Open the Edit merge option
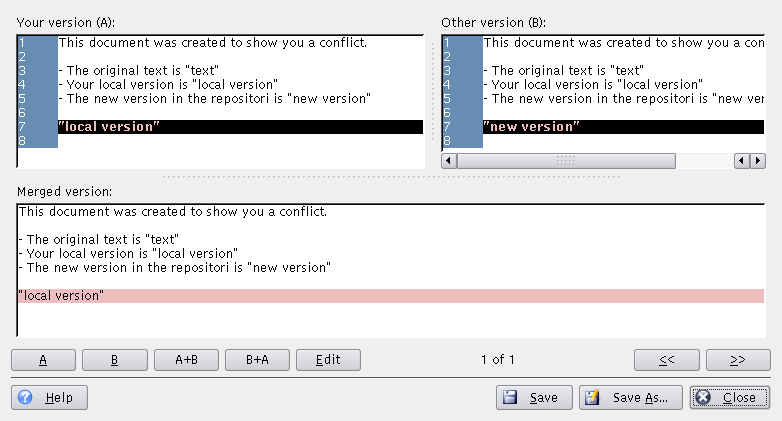Screen dimensions: 782x421 pyautogui.click(x=328, y=360)
